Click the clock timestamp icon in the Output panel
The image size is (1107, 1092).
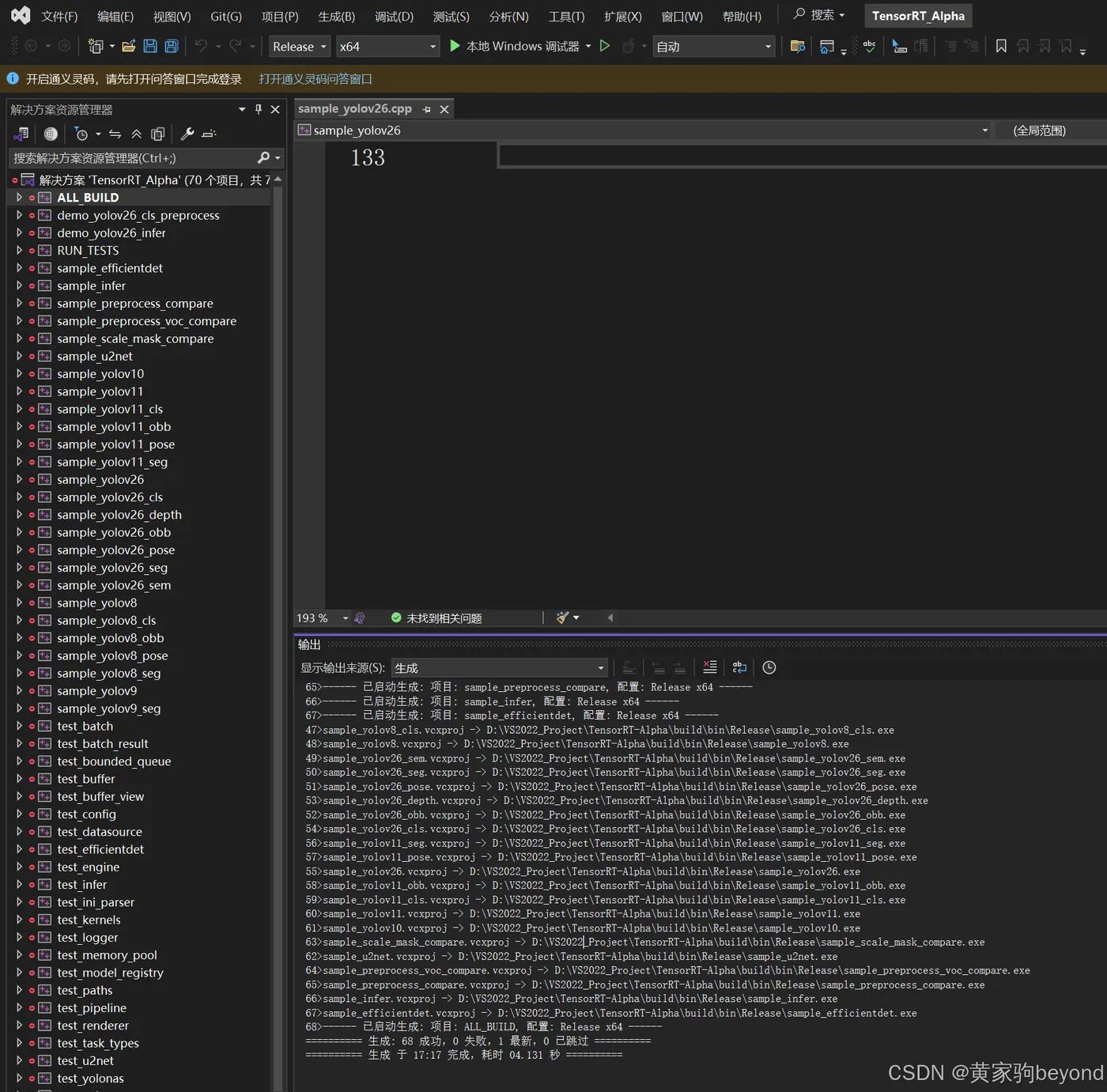tap(769, 667)
